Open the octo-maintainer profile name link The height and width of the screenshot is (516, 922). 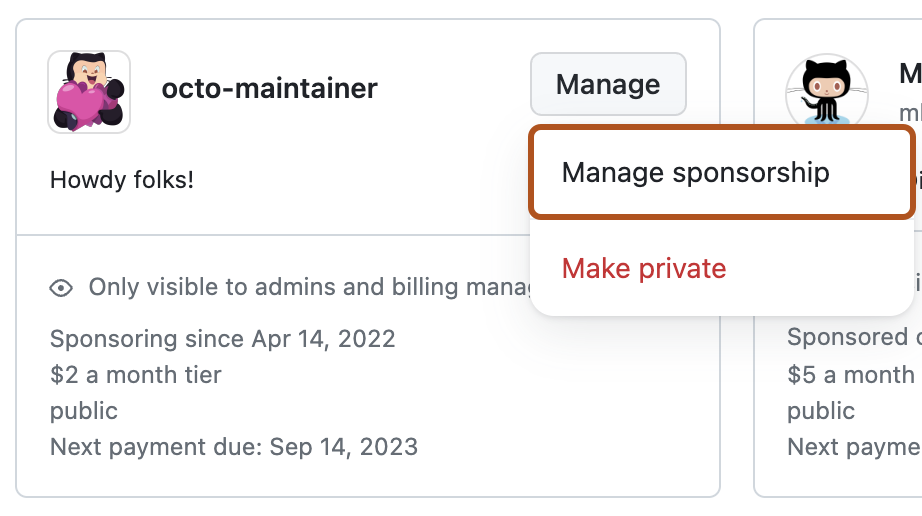[x=269, y=88]
